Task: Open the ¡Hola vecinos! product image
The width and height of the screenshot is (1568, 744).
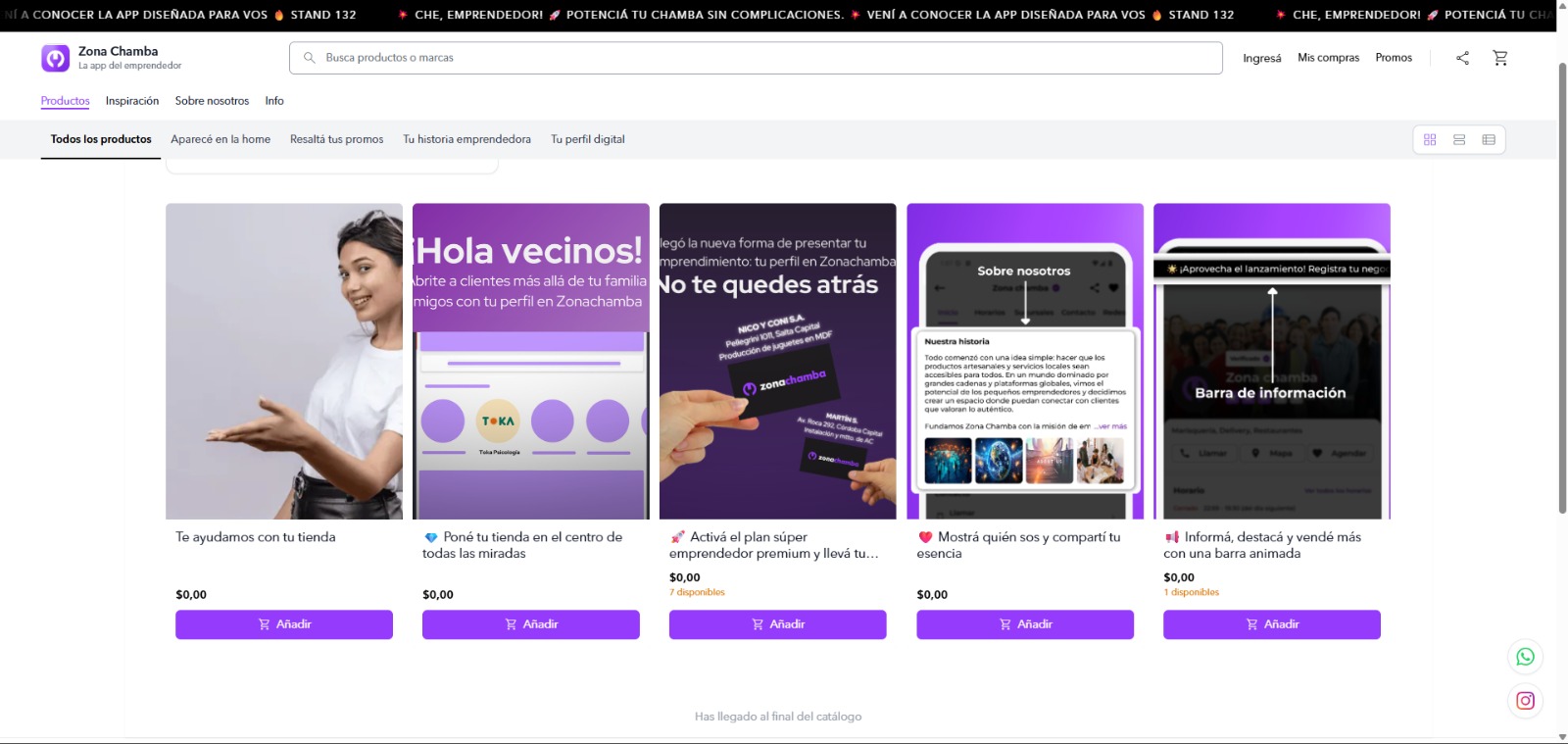Action: pyautogui.click(x=531, y=361)
